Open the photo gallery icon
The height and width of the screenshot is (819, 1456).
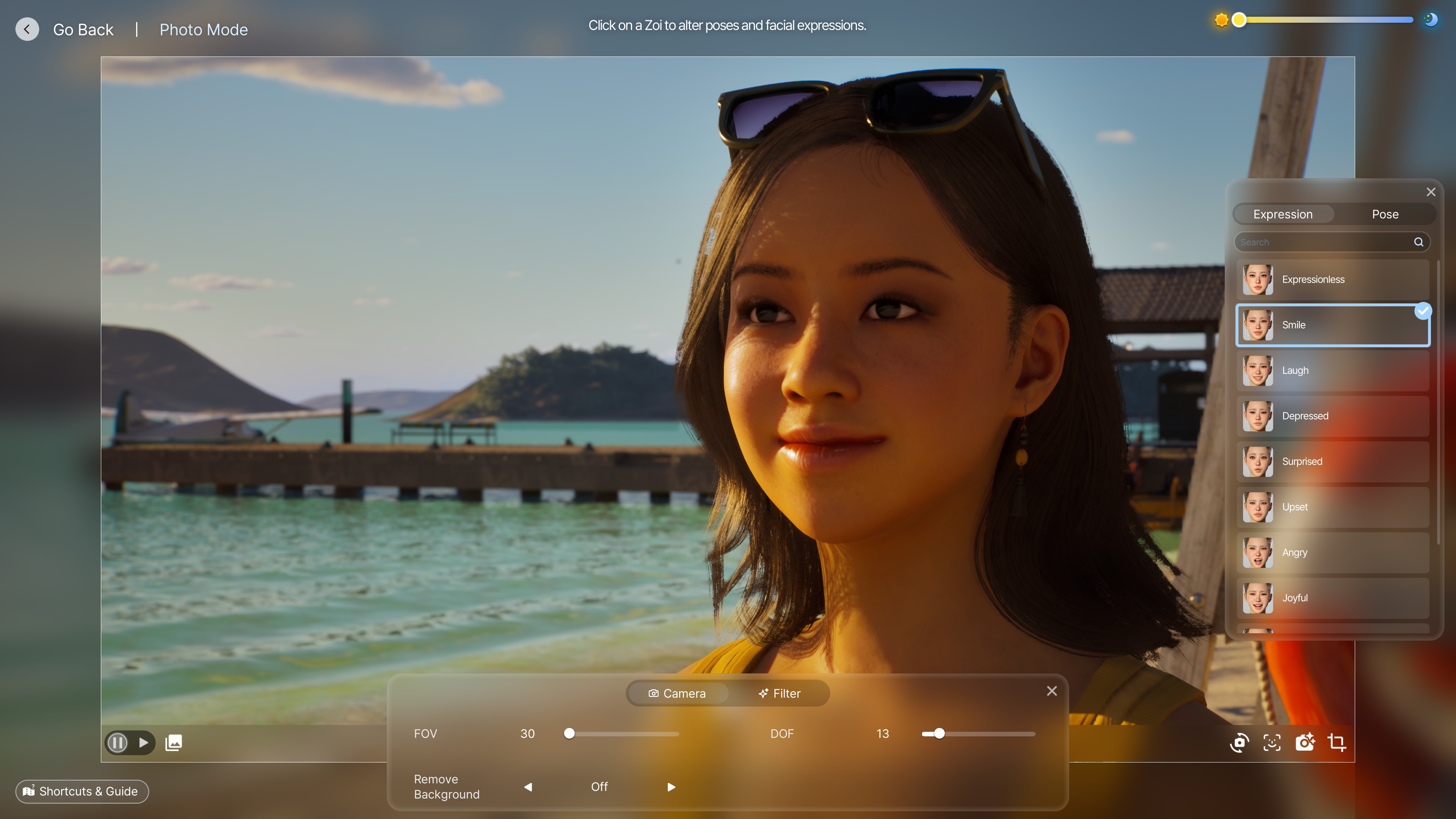click(x=174, y=742)
